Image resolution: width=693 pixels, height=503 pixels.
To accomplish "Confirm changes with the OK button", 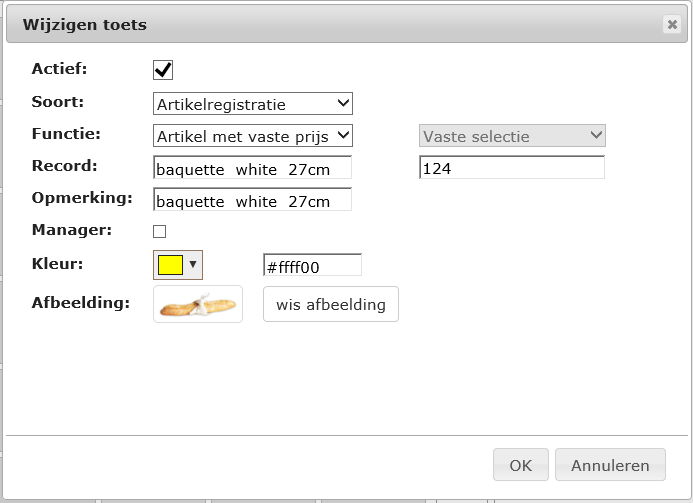I will [x=521, y=465].
